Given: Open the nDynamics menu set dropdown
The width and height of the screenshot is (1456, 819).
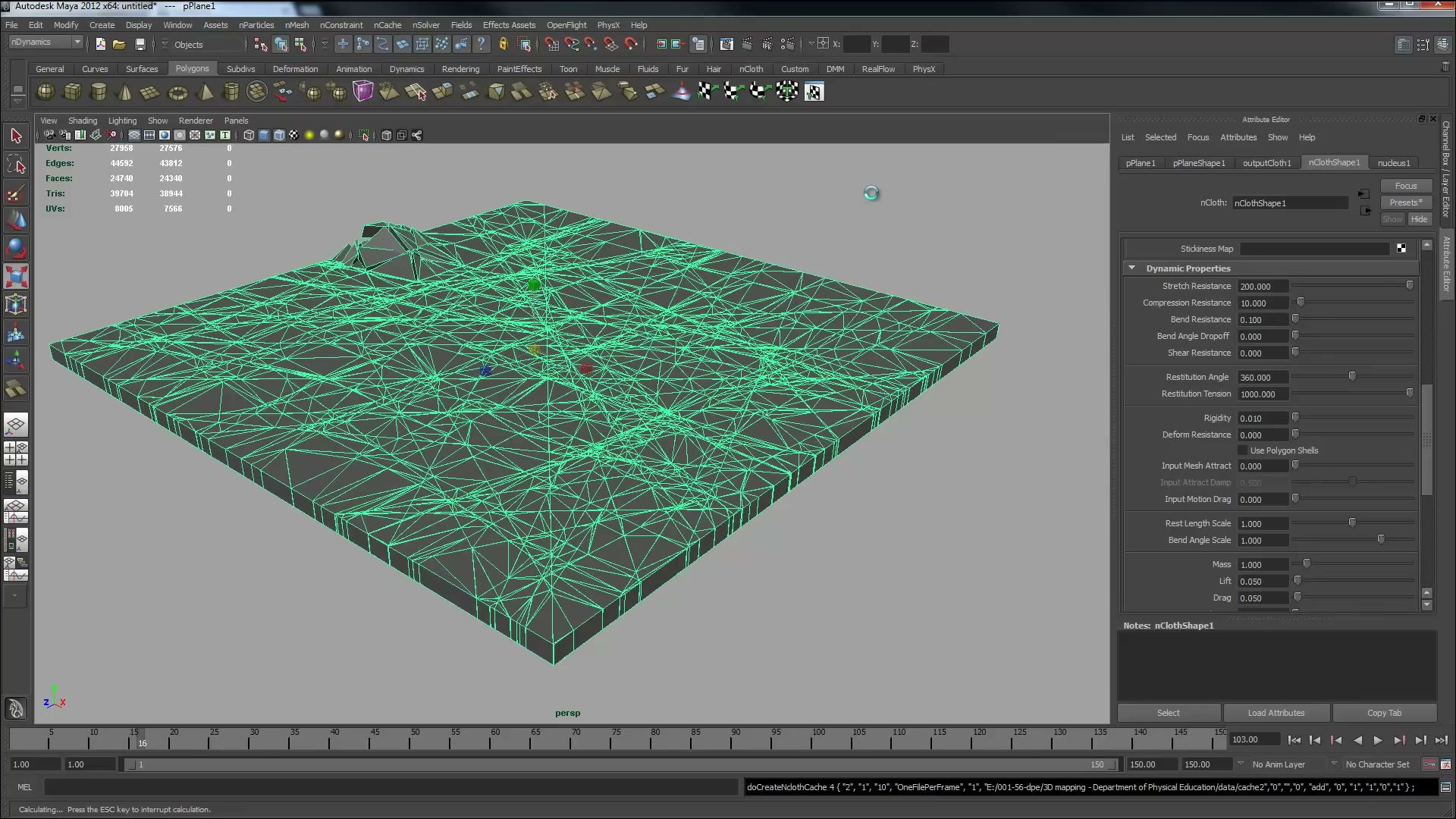Looking at the screenshot, I should 46,42.
